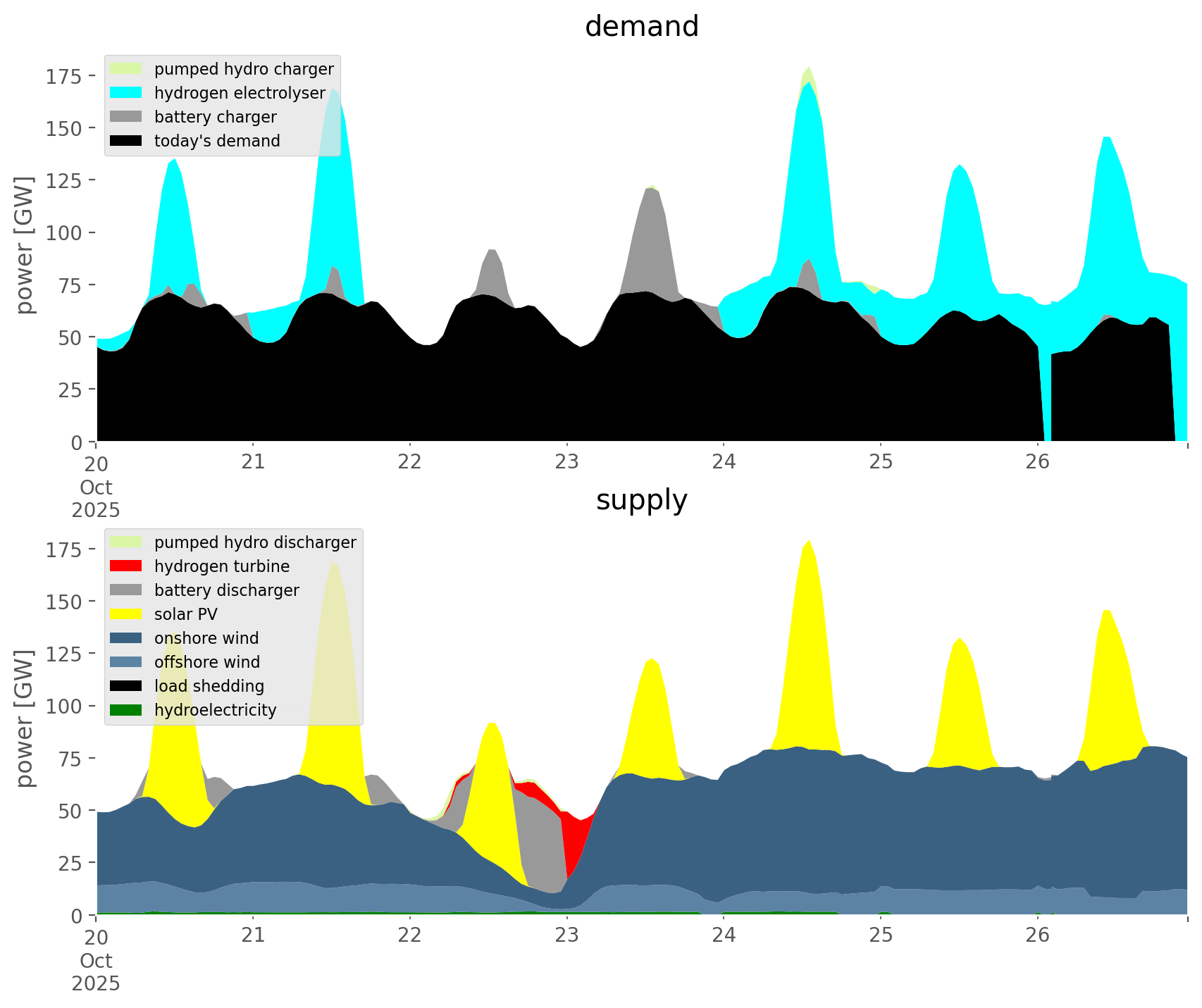
Task: Click the yellow solar PV legend swatch
Action: 126,614
